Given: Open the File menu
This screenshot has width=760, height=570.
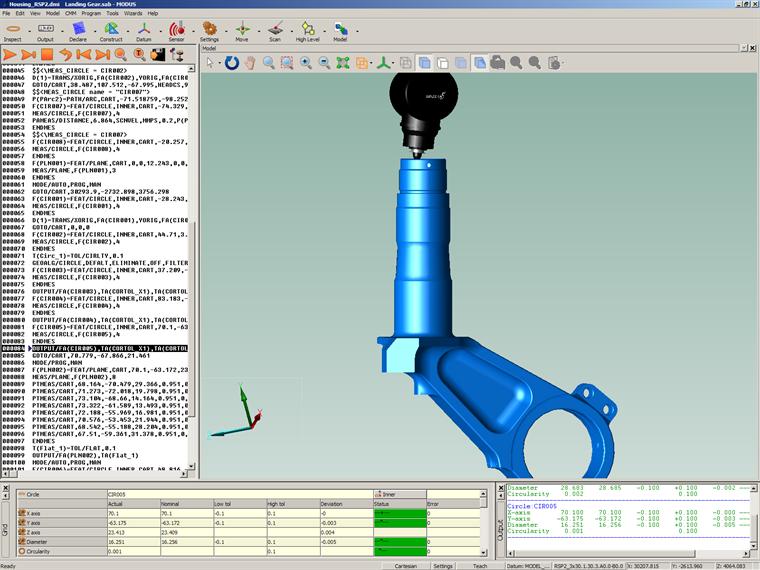Looking at the screenshot, I should pos(6,14).
